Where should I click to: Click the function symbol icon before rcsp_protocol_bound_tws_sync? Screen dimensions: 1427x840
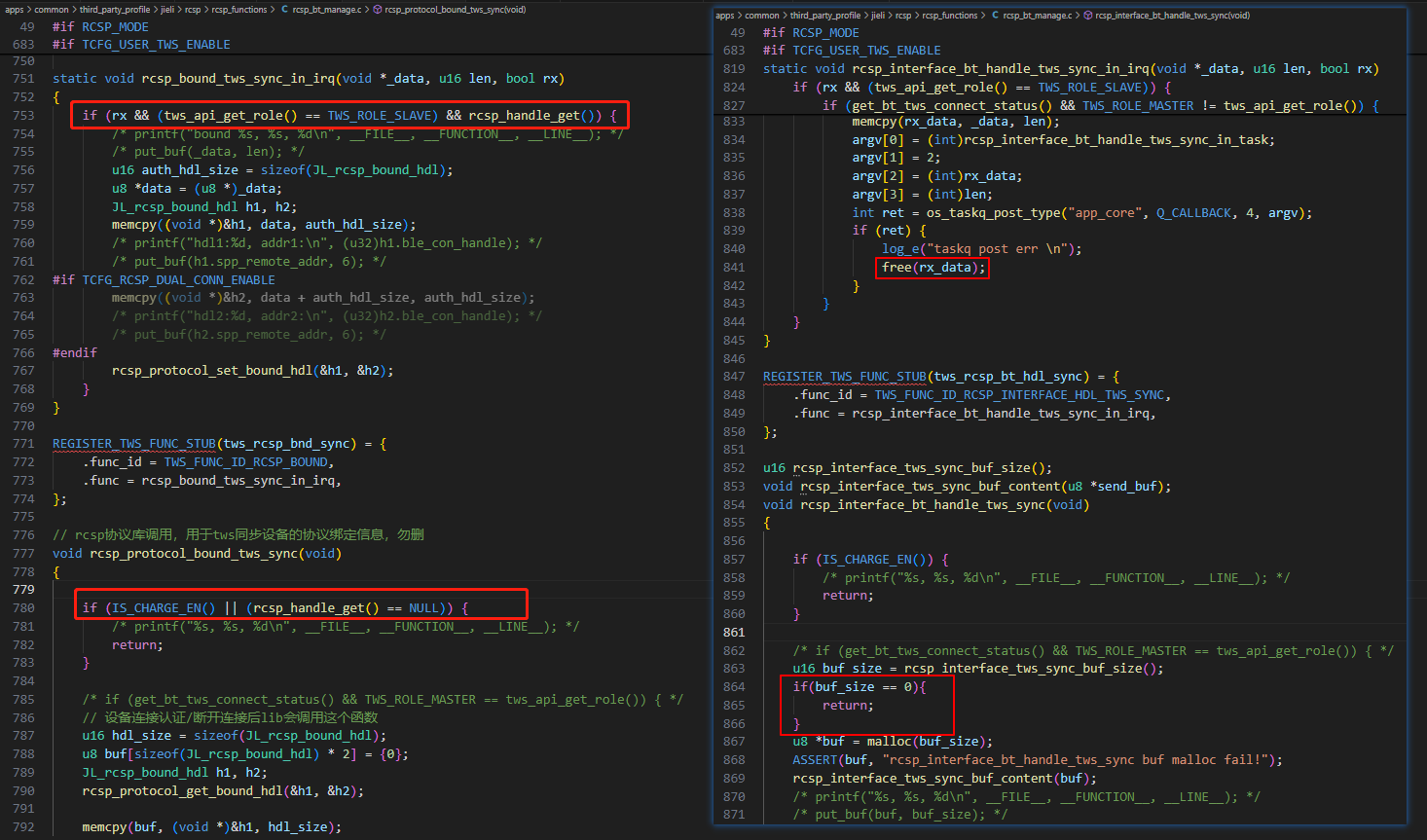tap(378, 10)
